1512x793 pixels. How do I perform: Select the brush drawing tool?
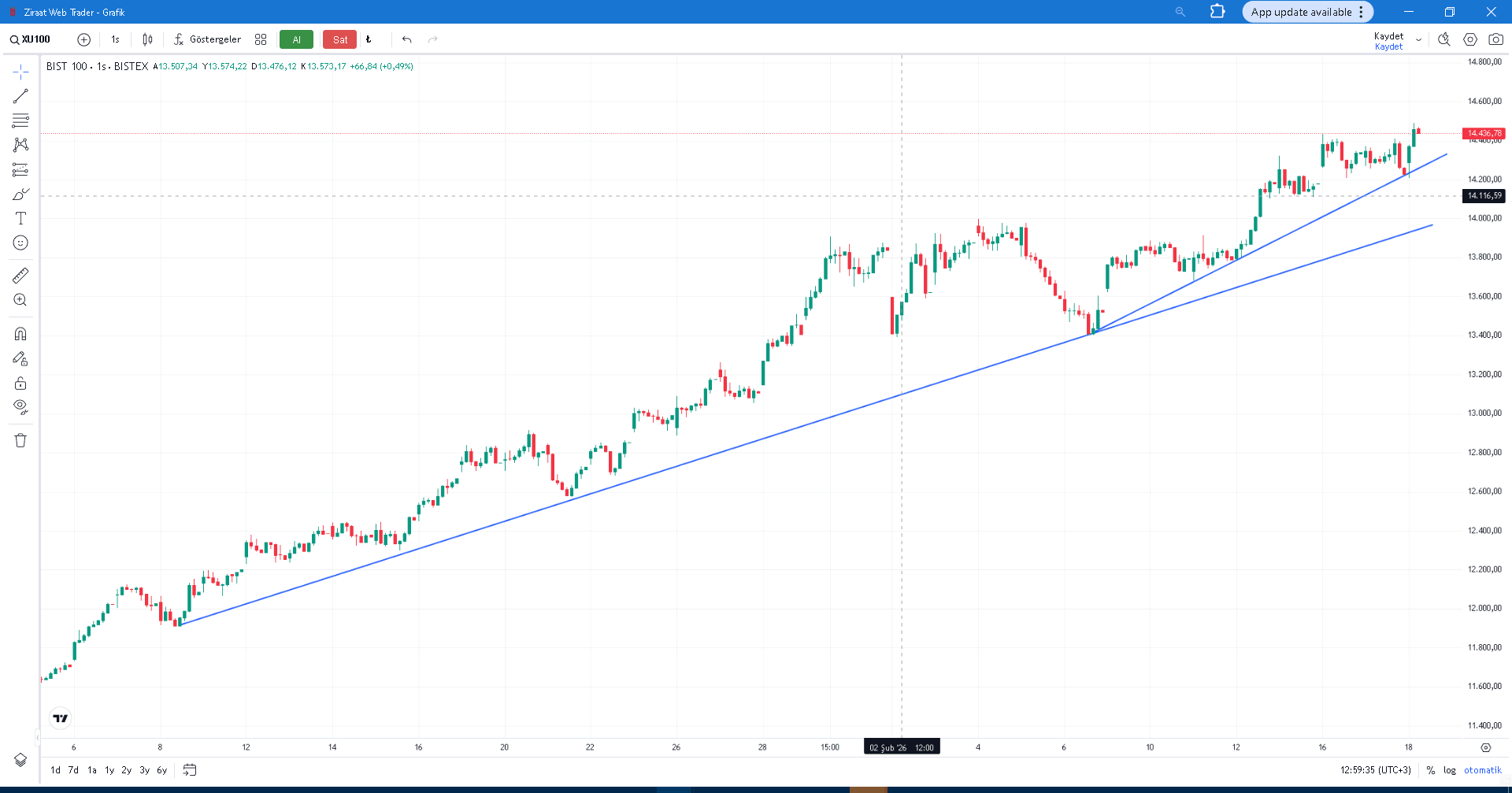click(x=20, y=194)
